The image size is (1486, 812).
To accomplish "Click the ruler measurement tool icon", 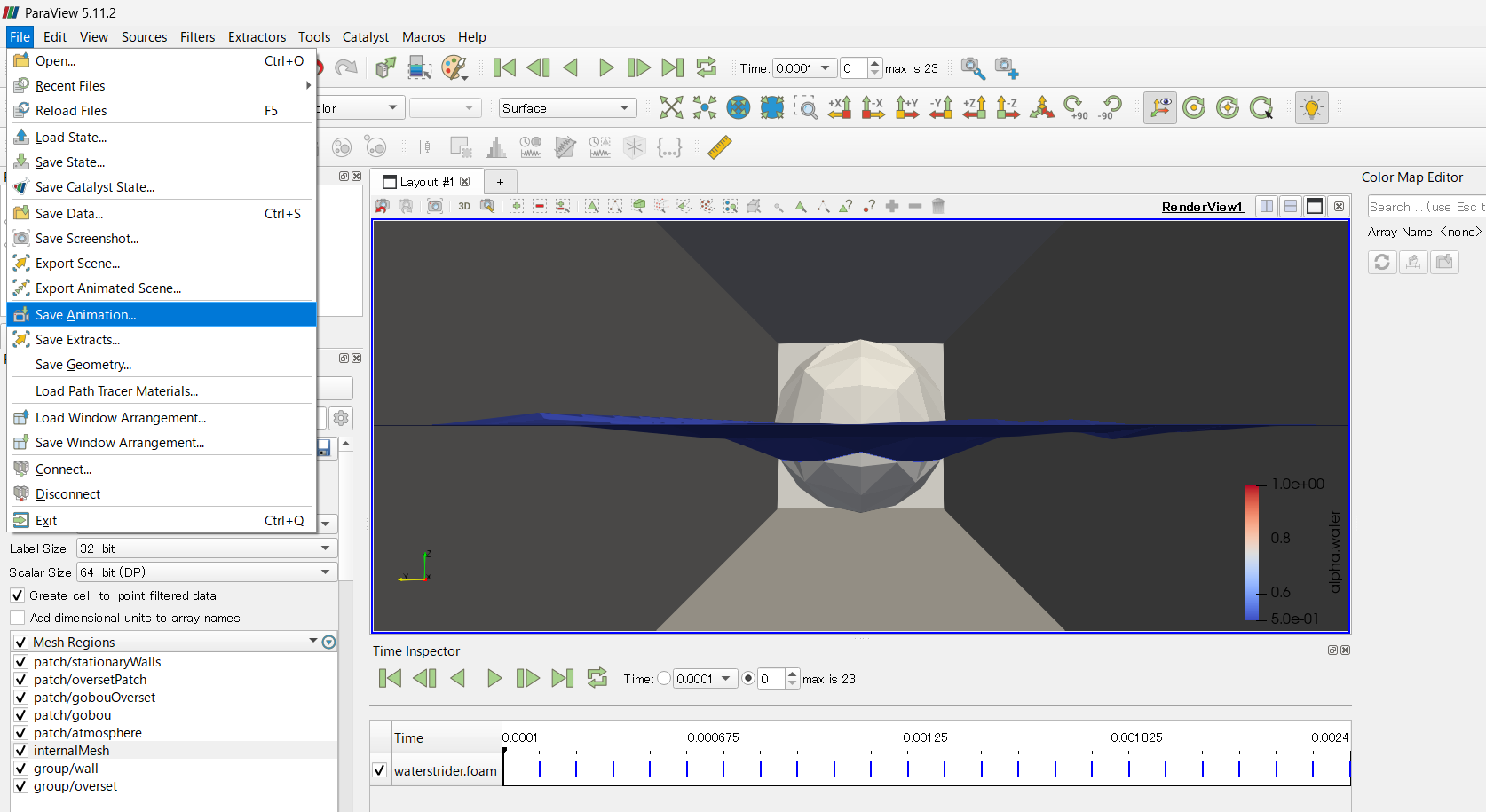I will 719,147.
